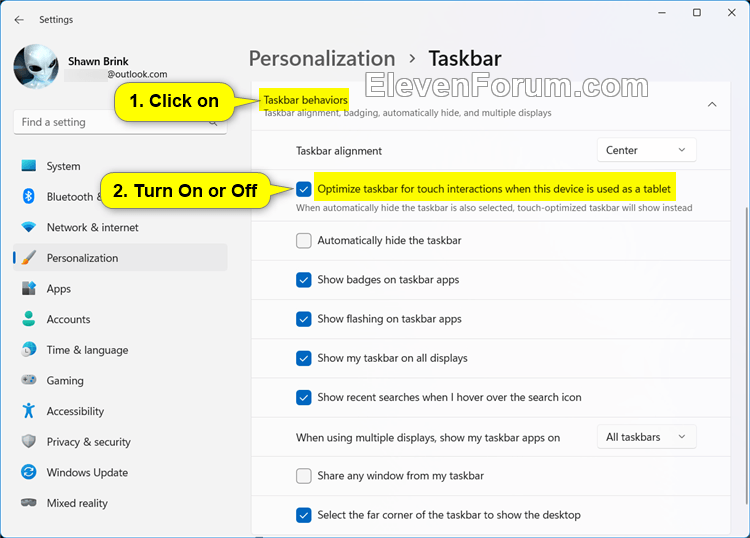Open Accounts settings page
This screenshot has height=538, width=750.
pyautogui.click(x=120, y=319)
